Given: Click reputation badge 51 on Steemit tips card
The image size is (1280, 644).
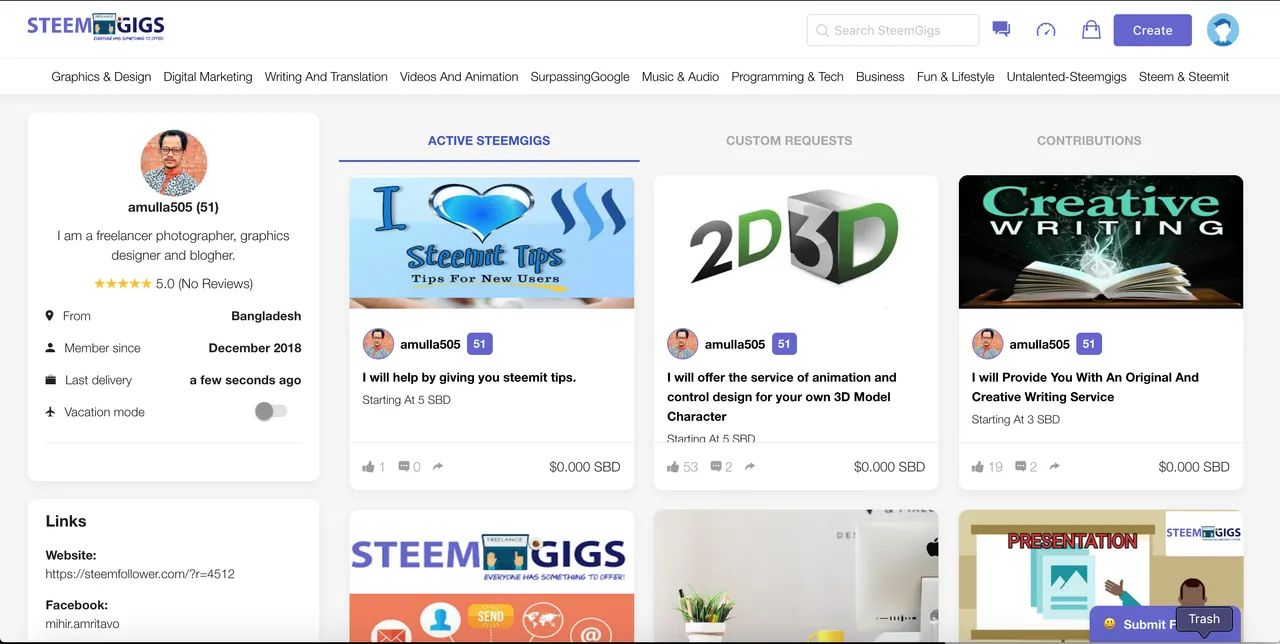Looking at the screenshot, I should click(479, 344).
